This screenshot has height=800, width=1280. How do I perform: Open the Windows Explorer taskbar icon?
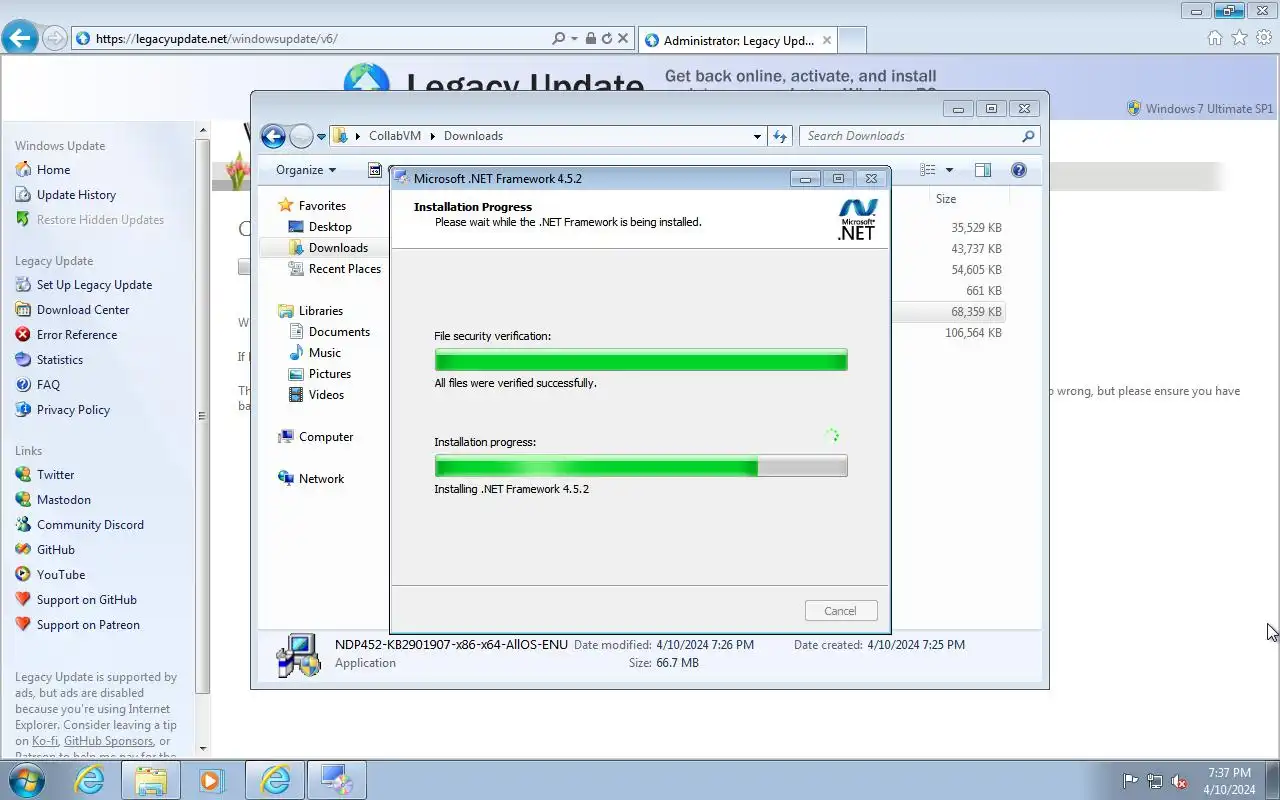(x=151, y=780)
